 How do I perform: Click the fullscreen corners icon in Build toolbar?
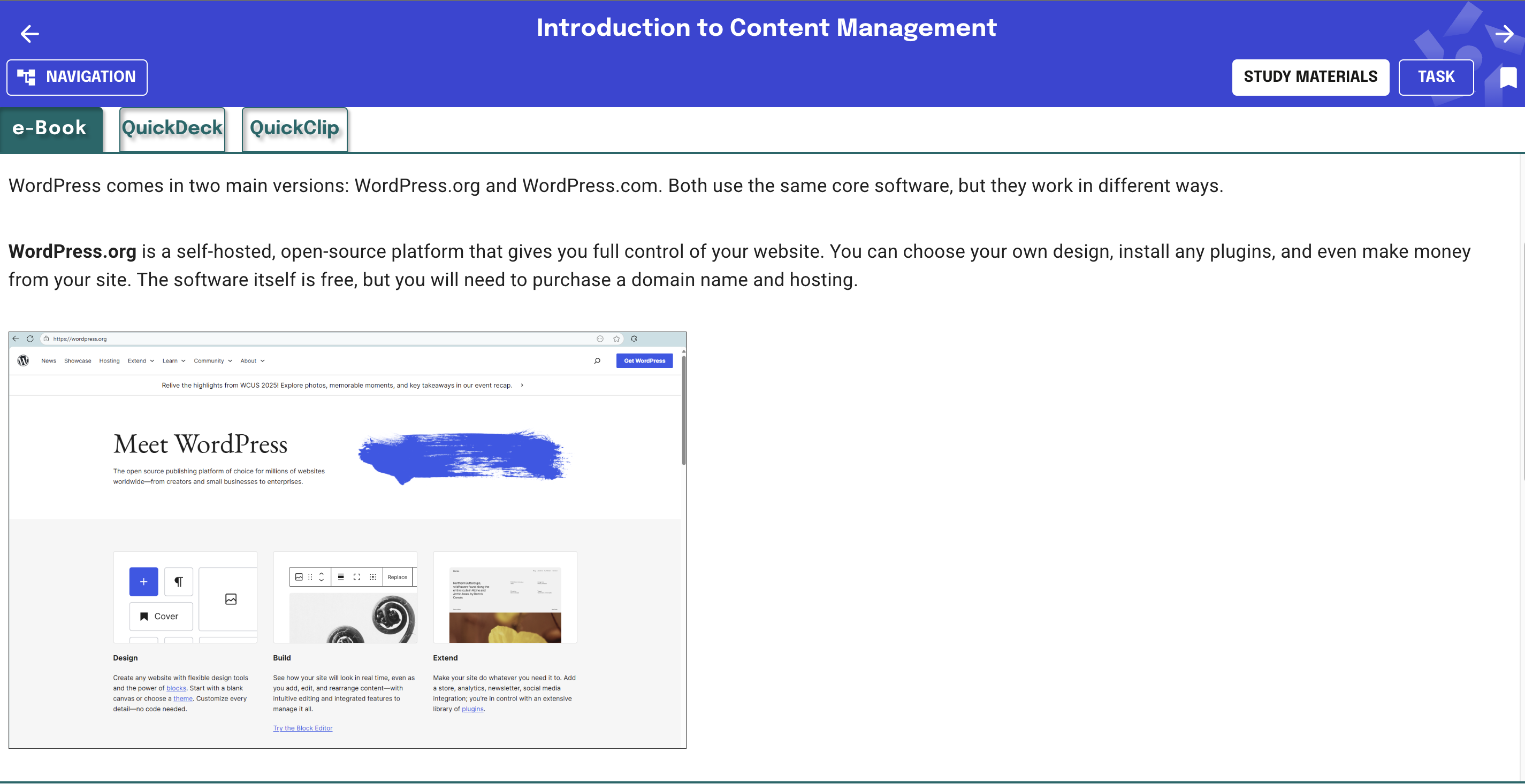357,577
